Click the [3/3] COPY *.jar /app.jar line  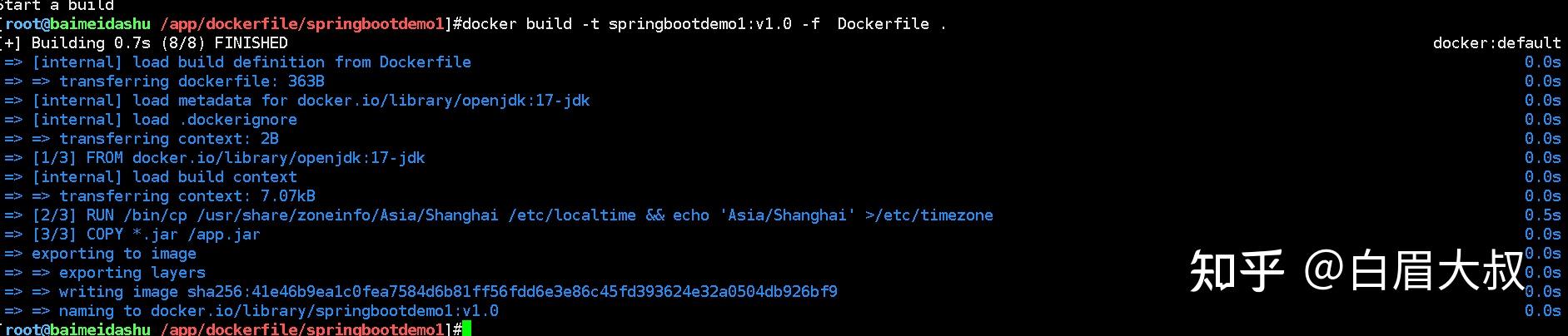132,235
